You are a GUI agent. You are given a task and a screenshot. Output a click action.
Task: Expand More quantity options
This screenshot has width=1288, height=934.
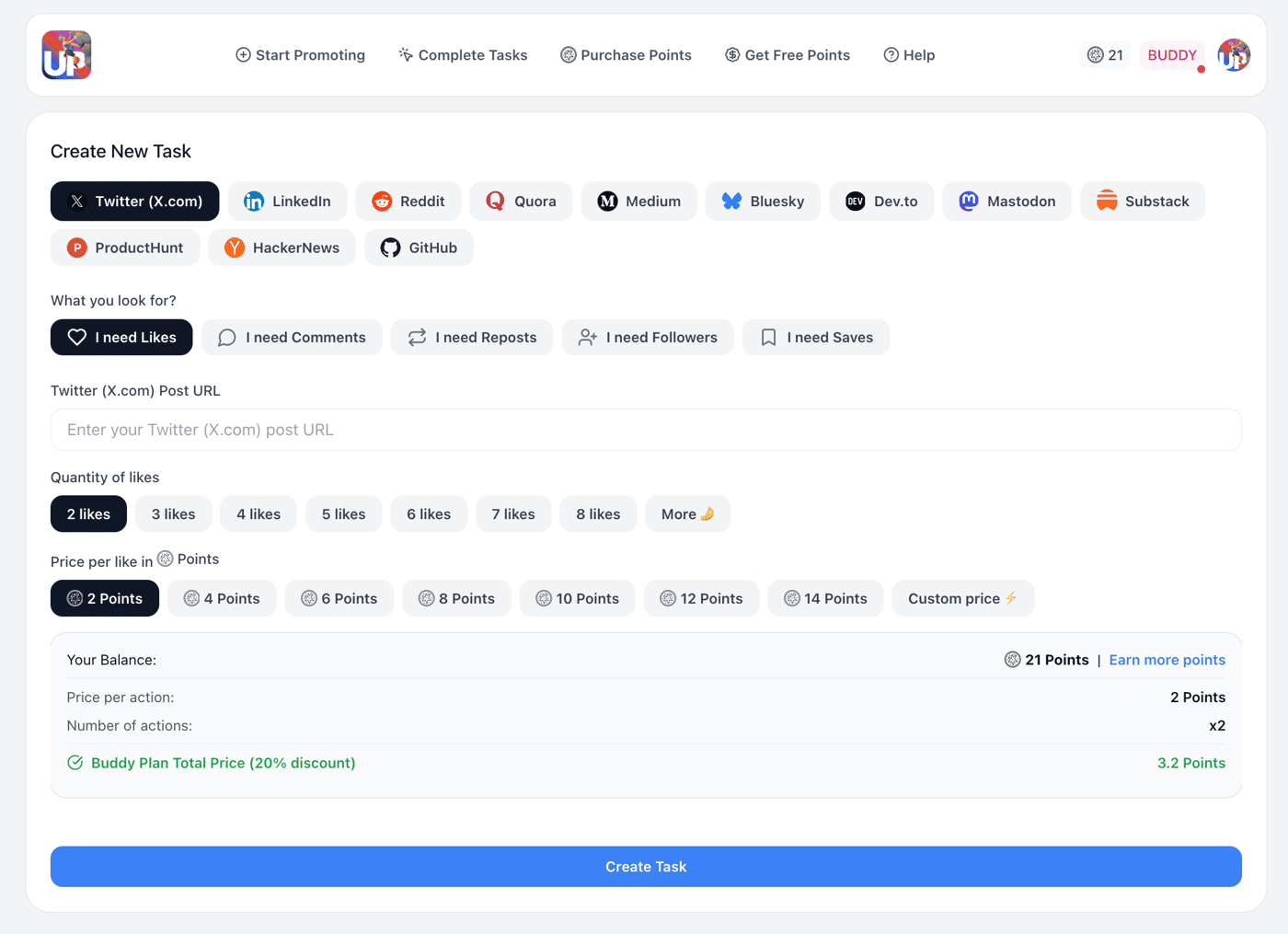(x=687, y=514)
